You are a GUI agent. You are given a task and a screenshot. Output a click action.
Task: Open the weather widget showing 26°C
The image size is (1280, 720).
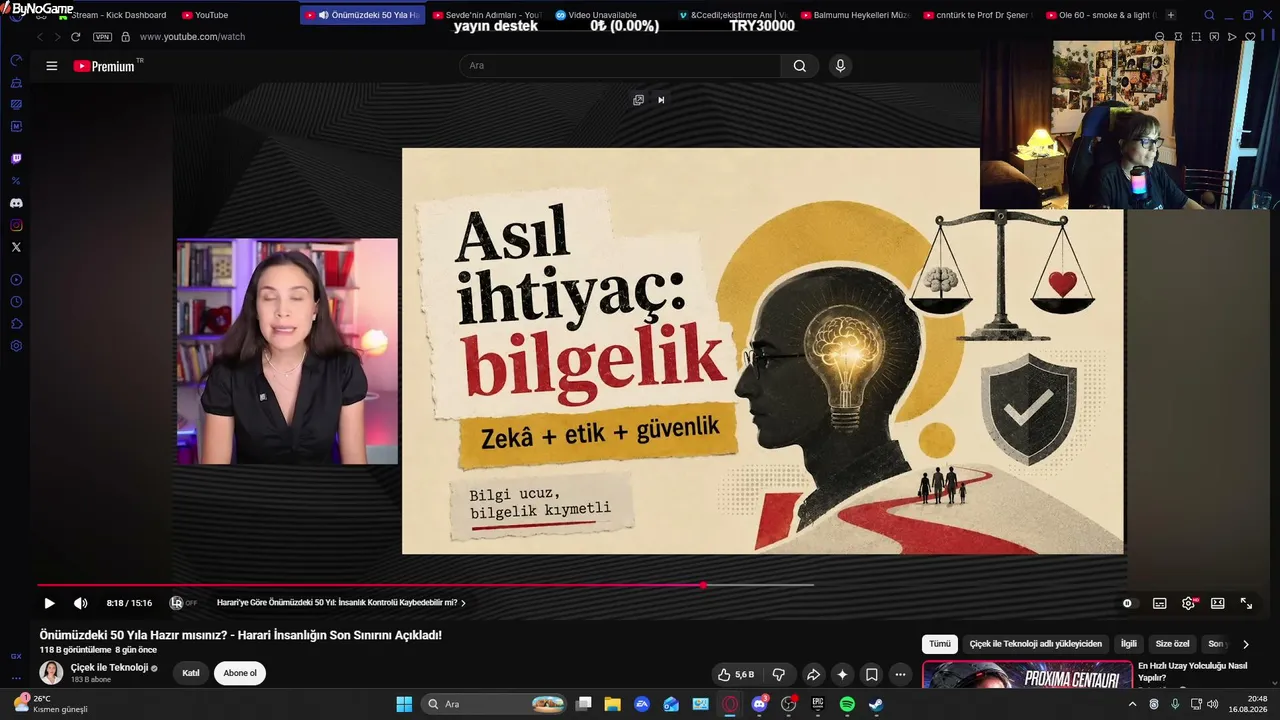51,704
